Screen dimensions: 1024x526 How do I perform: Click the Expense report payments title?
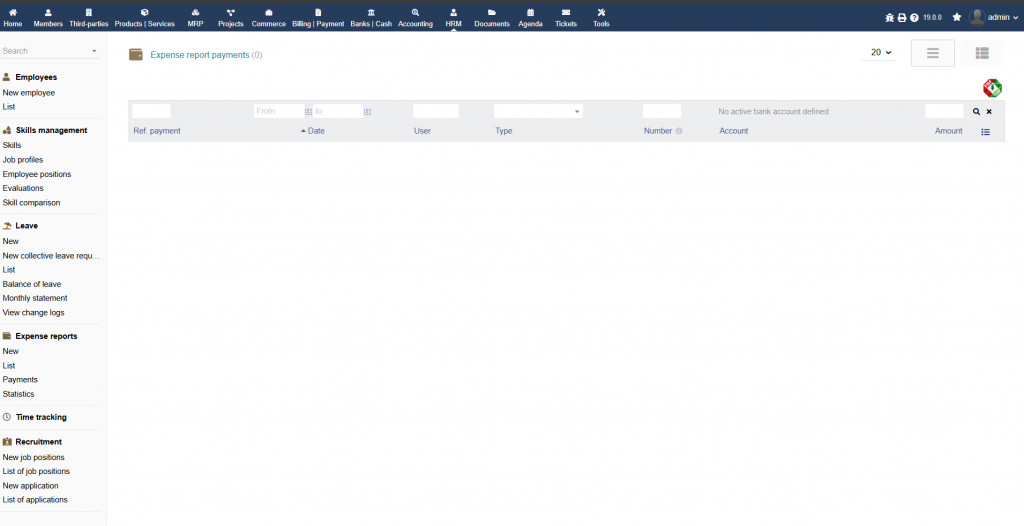click(200, 55)
